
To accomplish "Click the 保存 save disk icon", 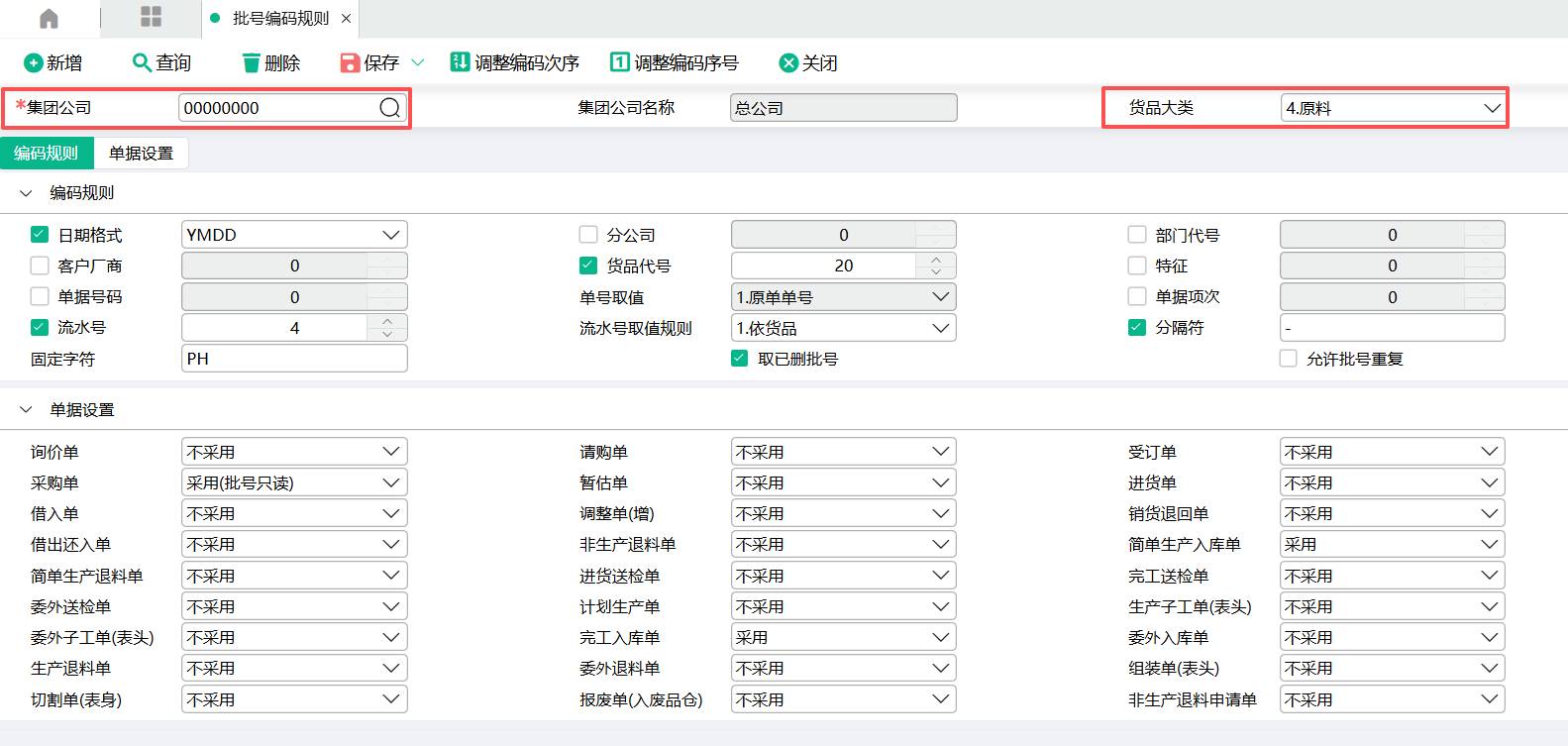I will pyautogui.click(x=350, y=63).
